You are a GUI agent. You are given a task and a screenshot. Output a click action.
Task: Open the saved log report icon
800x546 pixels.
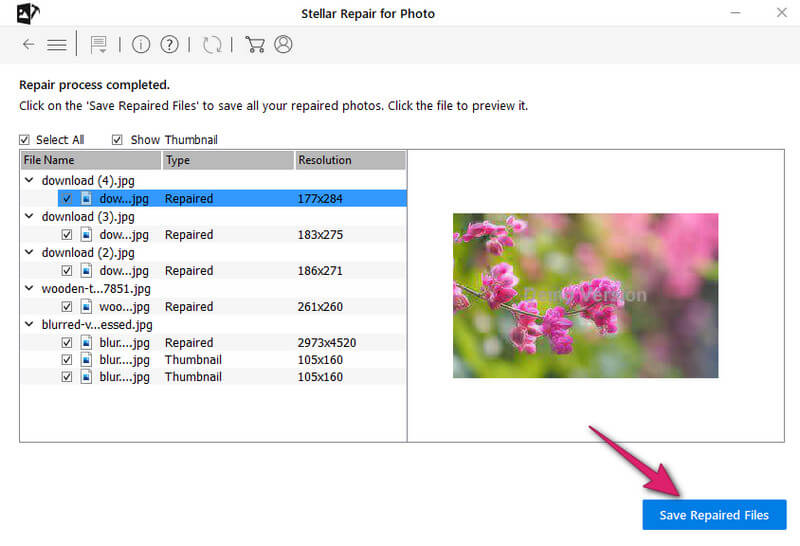click(x=98, y=45)
